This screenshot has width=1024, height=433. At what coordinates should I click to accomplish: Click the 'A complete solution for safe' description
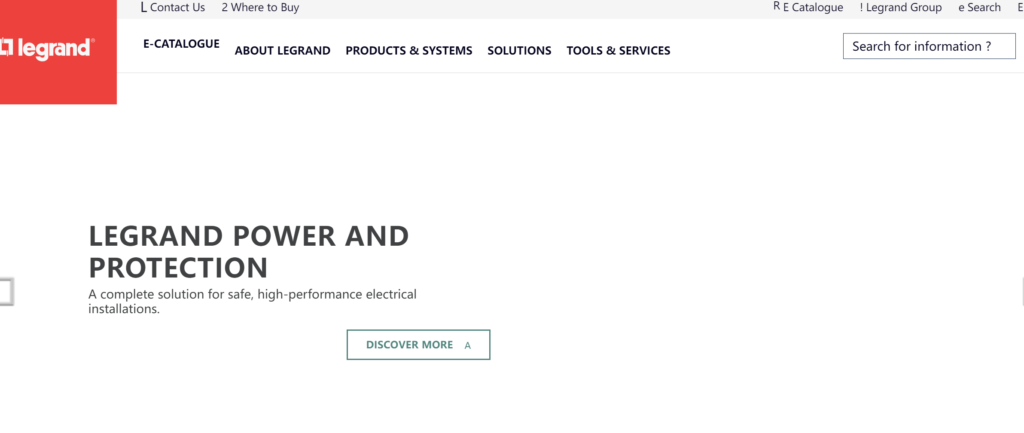click(x=252, y=301)
